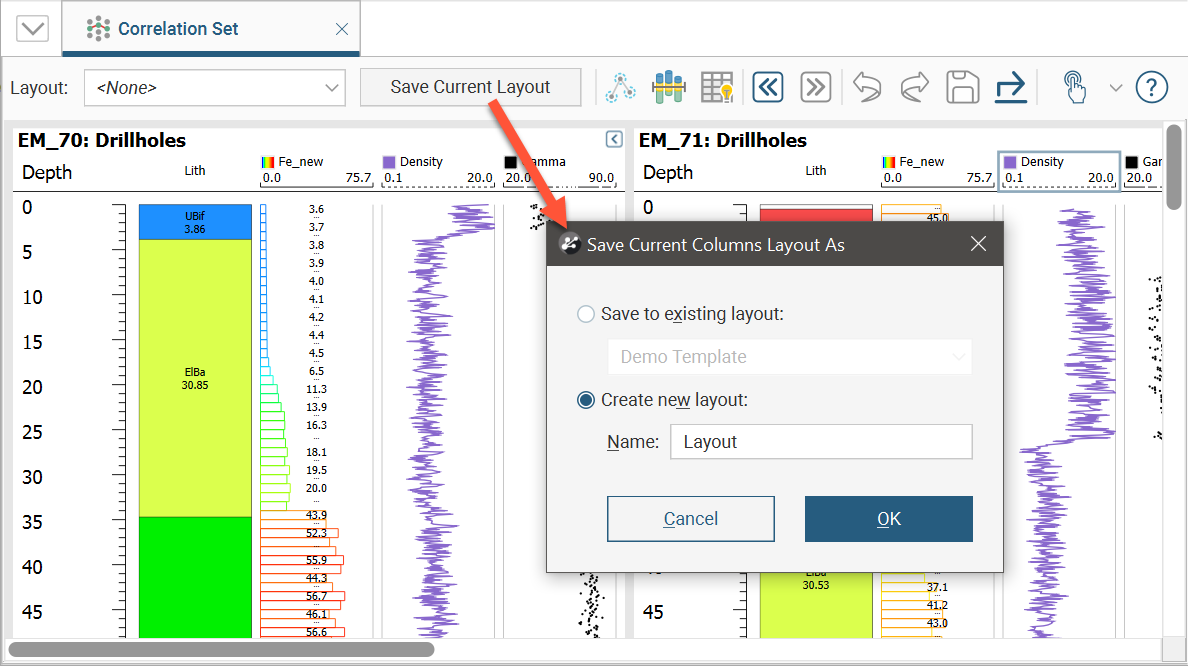Click the drillhole tubes correlation icon

[x=669, y=87]
